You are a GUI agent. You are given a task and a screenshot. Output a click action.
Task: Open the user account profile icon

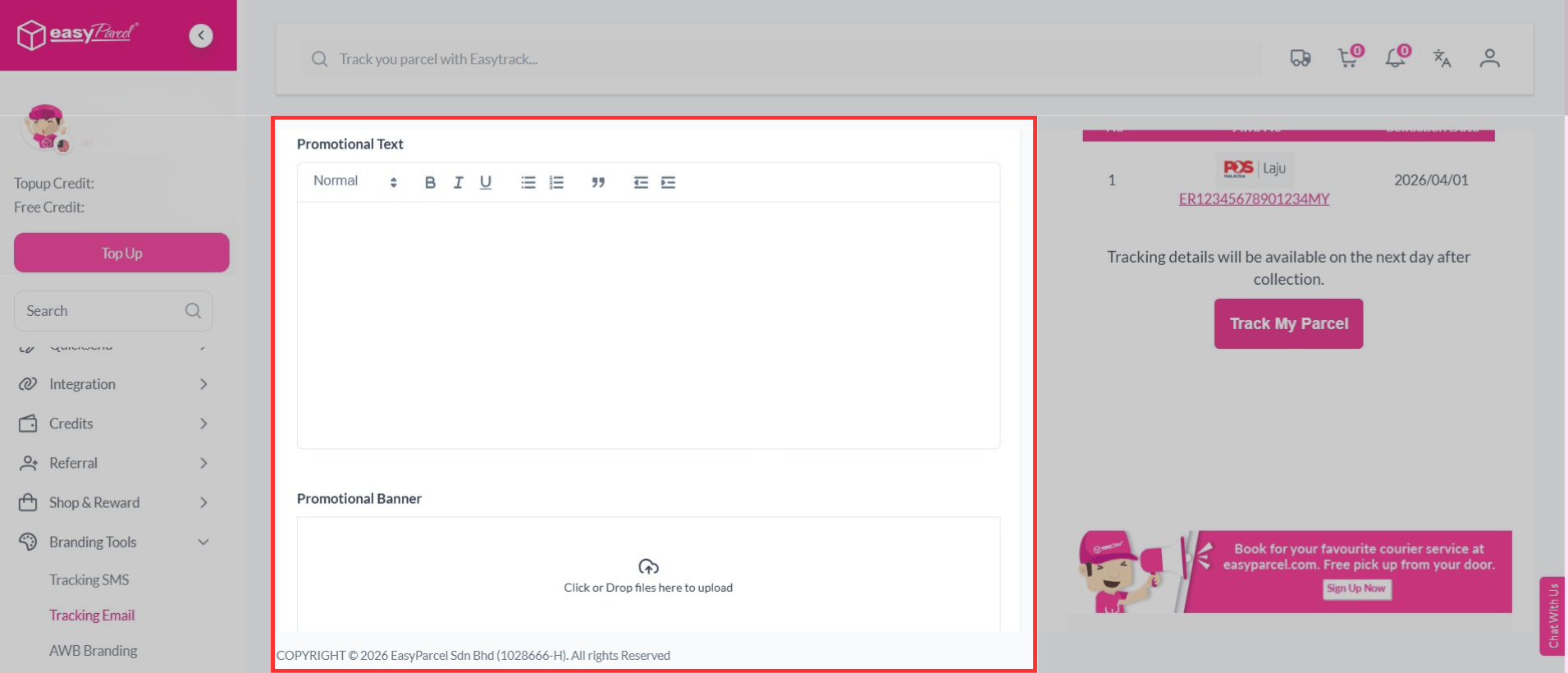pyautogui.click(x=1489, y=58)
